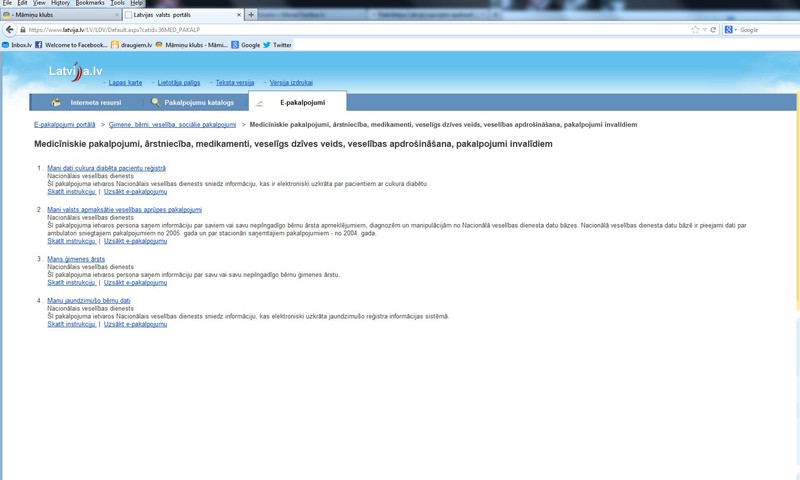Screen dimensions: 800x480
Task: Switch to the Māmiņu klubs tab
Action: tap(60, 15)
